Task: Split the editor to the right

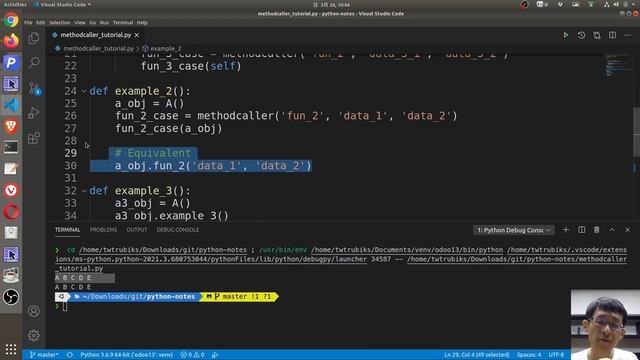Action: tap(612, 36)
